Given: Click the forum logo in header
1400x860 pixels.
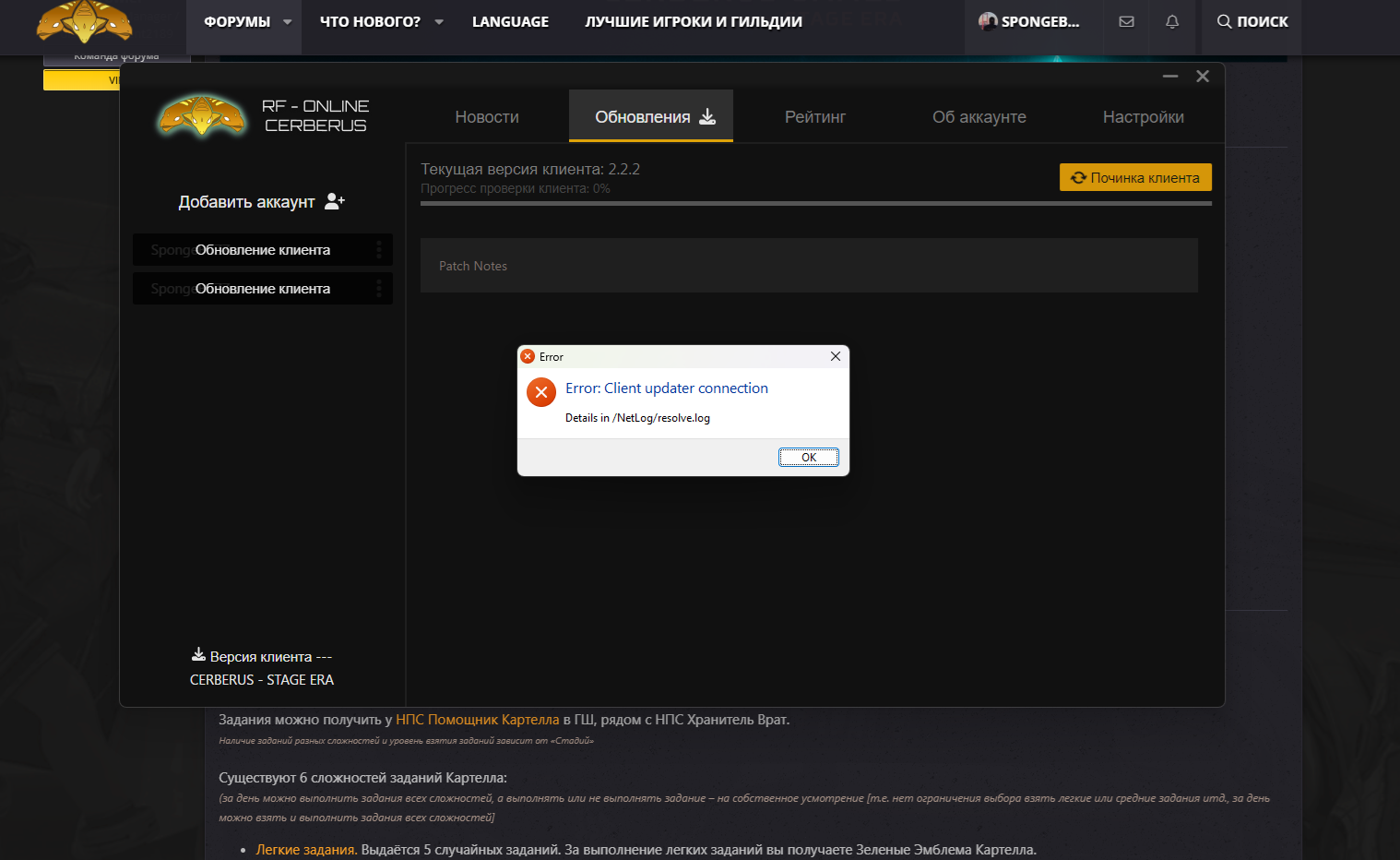Looking at the screenshot, I should (x=84, y=22).
